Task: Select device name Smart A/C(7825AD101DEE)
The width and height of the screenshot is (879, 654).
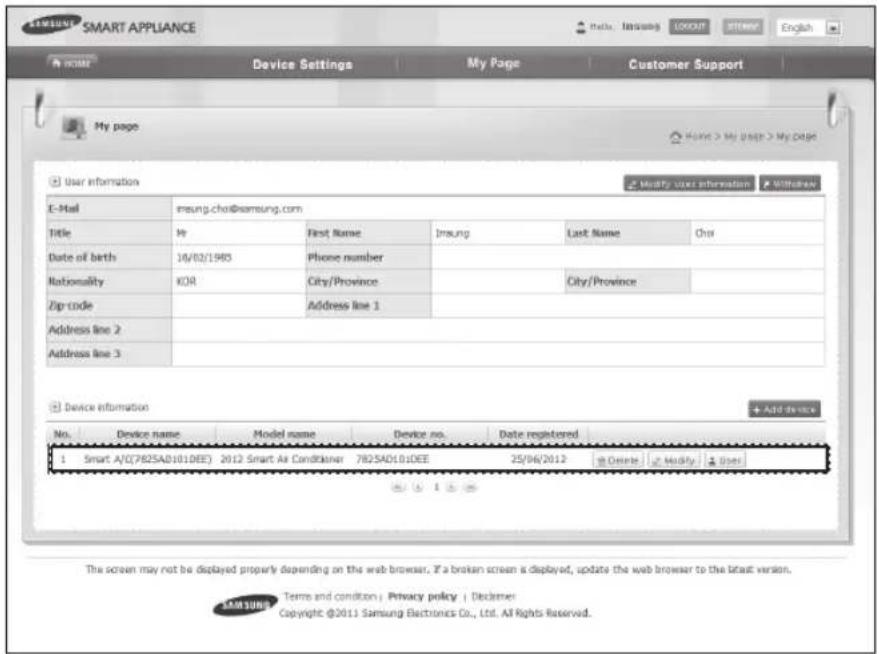Action: [147, 460]
